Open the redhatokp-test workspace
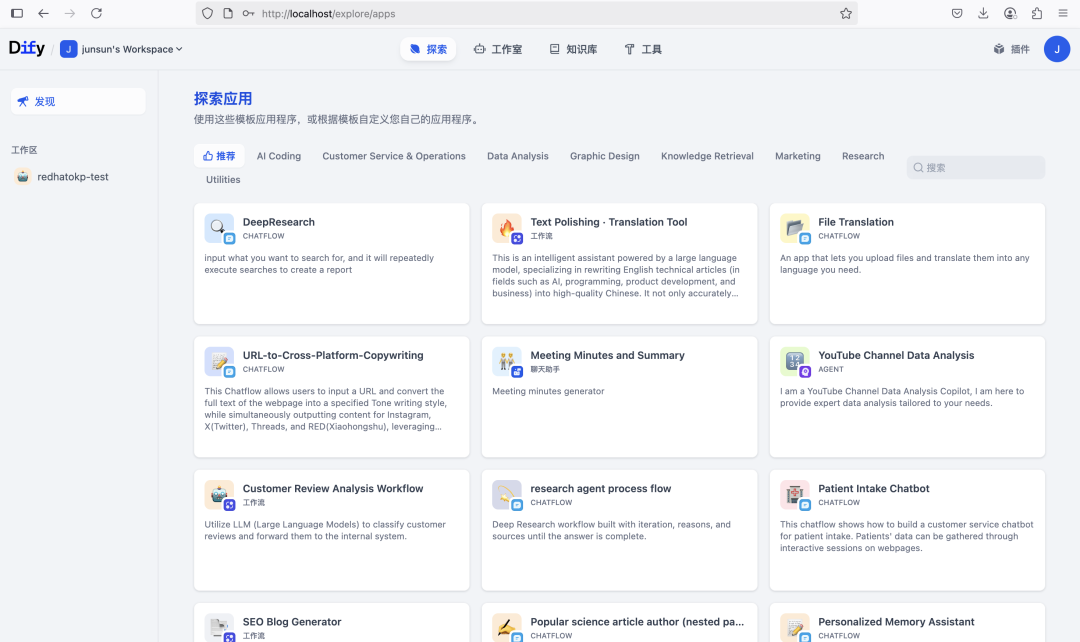The height and width of the screenshot is (642, 1080). pyautogui.click(x=70, y=176)
